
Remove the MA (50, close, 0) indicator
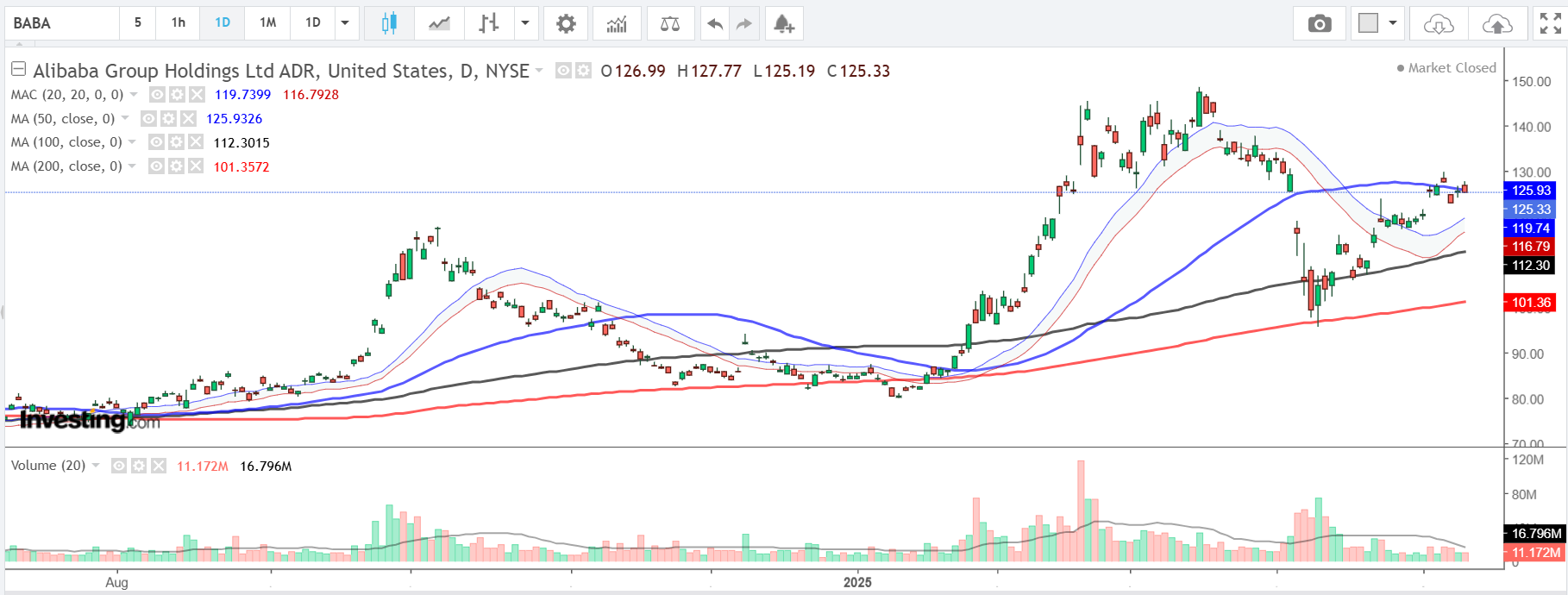tap(188, 119)
